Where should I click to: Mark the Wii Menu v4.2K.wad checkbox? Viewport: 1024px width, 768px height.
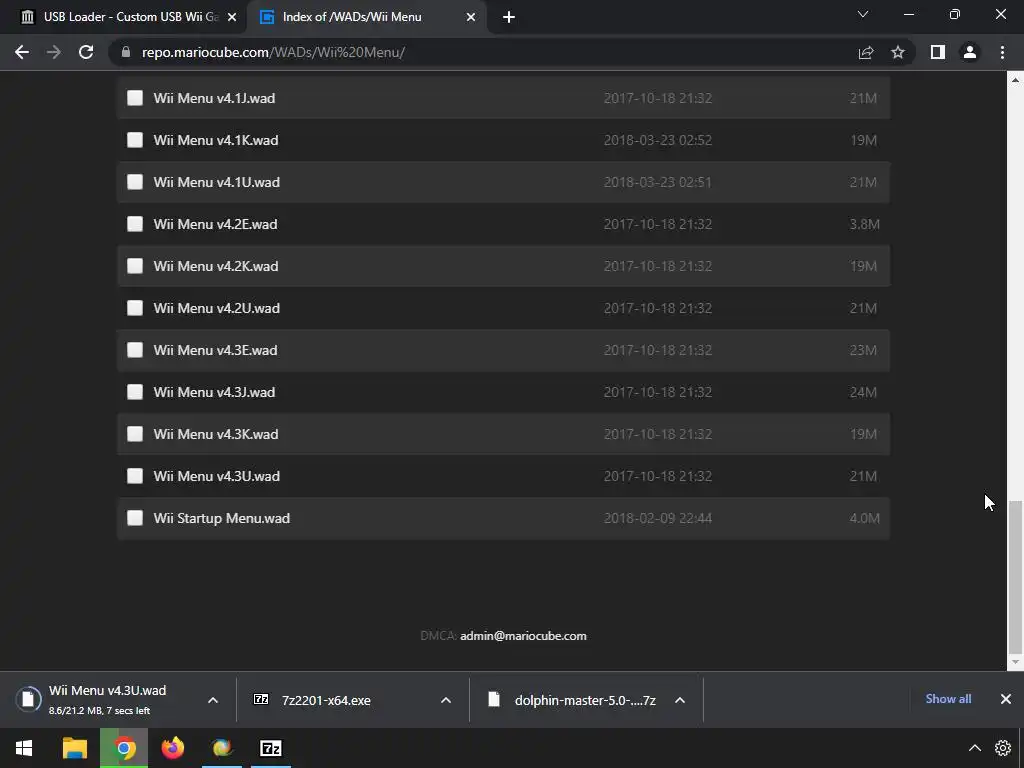(x=135, y=266)
